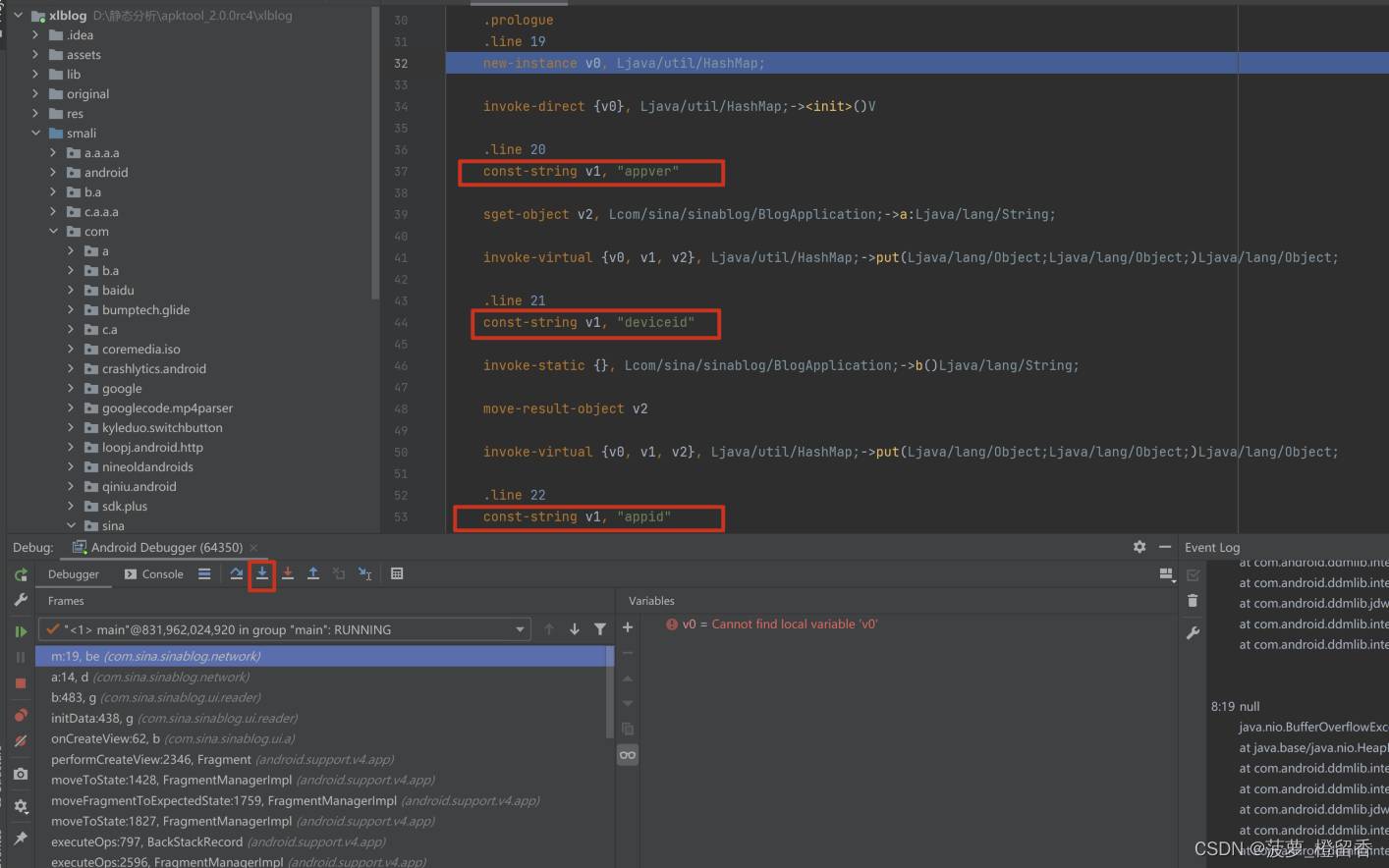Viewport: 1389px width, 868px height.
Task: Open Event Log settings wrench
Action: (1193, 633)
